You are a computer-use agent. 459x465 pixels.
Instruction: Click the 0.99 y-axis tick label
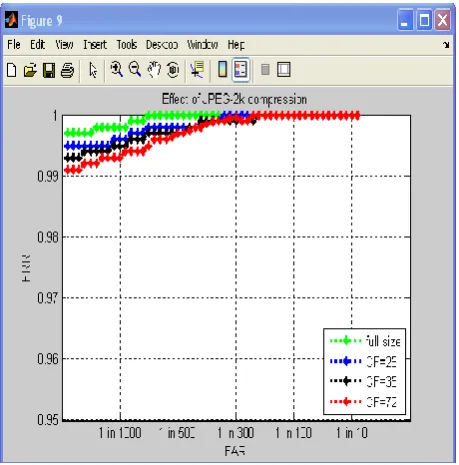[48, 176]
